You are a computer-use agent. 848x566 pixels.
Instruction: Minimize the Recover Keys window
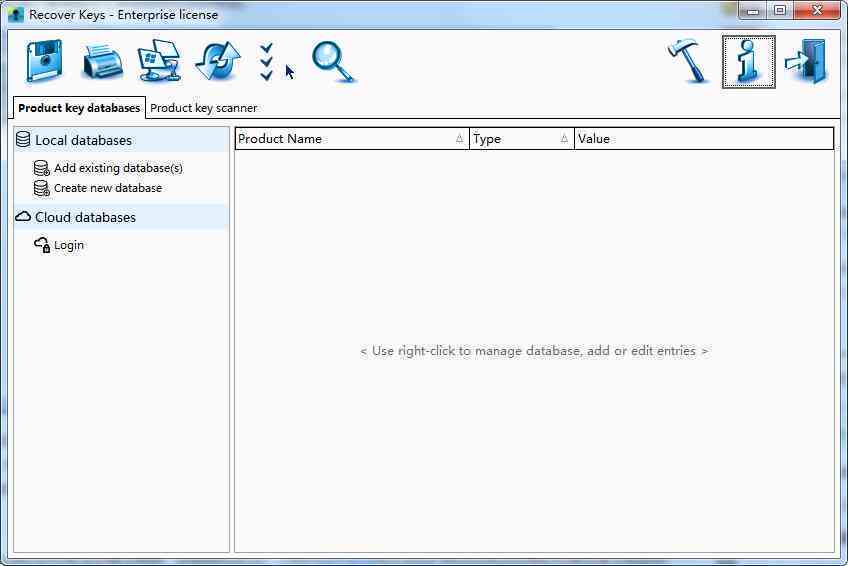pos(752,10)
